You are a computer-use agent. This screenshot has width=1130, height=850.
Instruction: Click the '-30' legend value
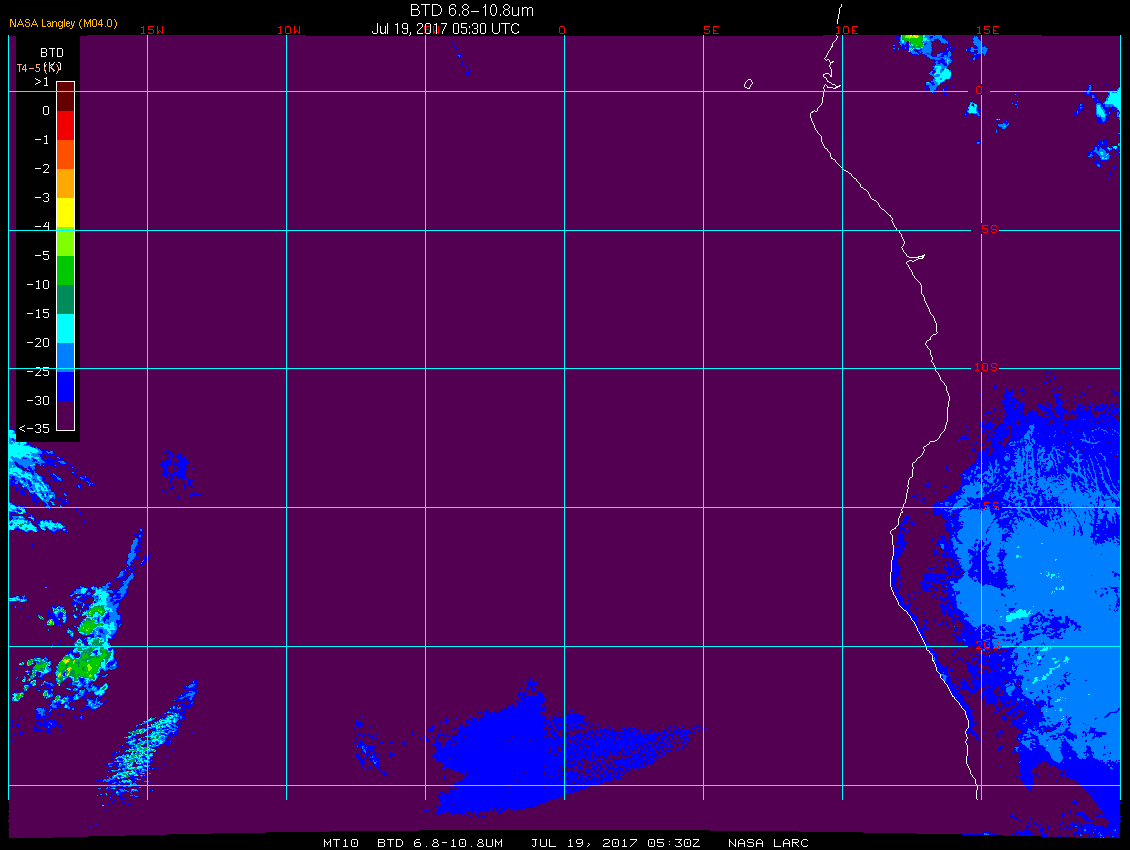click(x=38, y=401)
